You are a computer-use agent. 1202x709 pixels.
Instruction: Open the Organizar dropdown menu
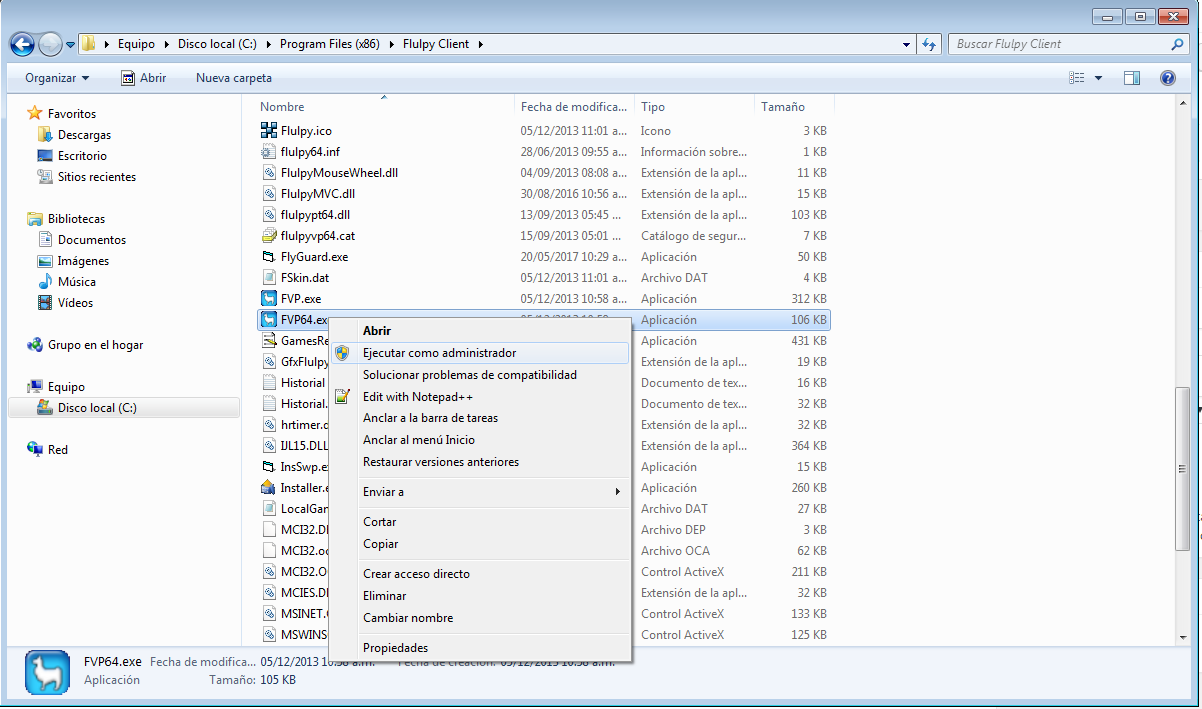[57, 78]
